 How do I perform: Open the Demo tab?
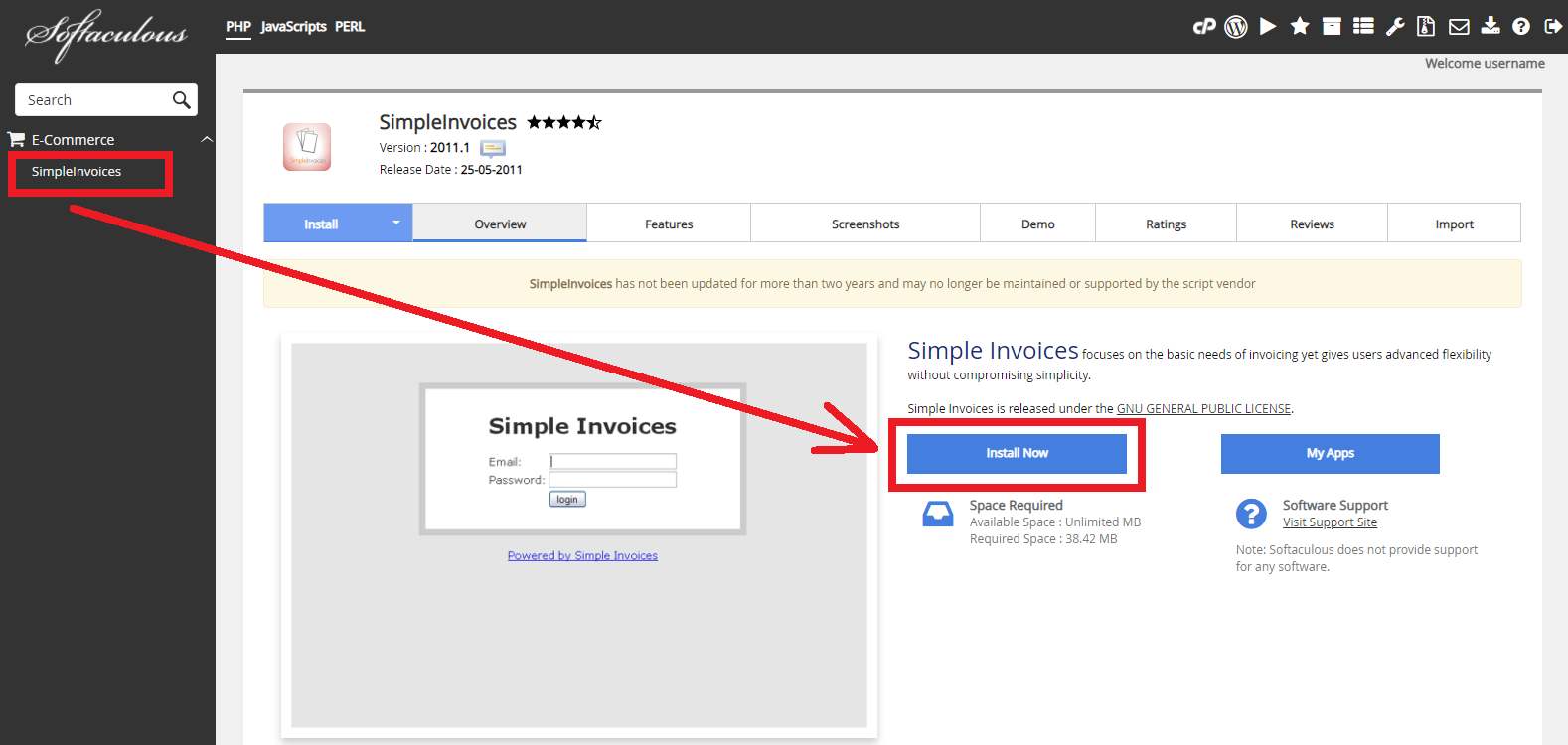point(1037,223)
